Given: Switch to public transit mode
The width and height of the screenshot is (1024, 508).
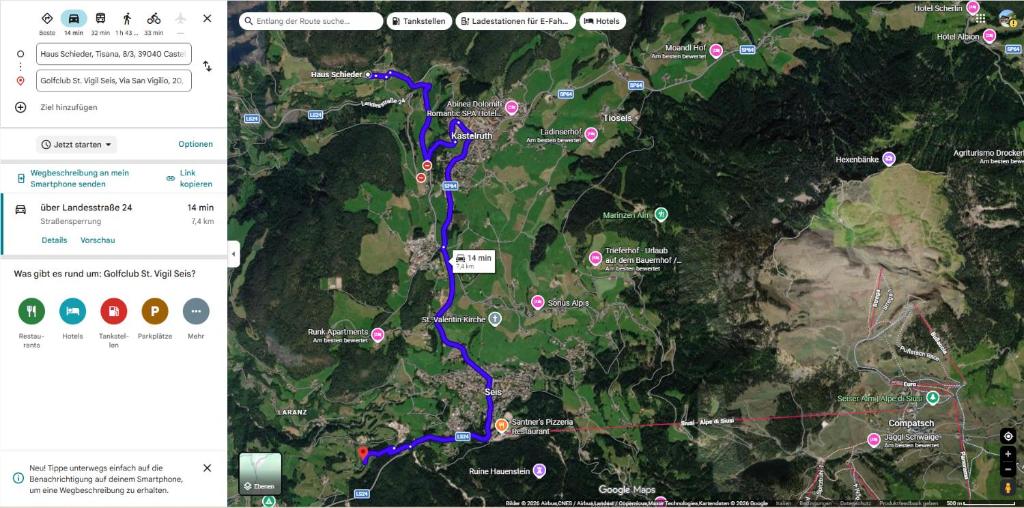Looking at the screenshot, I should (101, 18).
